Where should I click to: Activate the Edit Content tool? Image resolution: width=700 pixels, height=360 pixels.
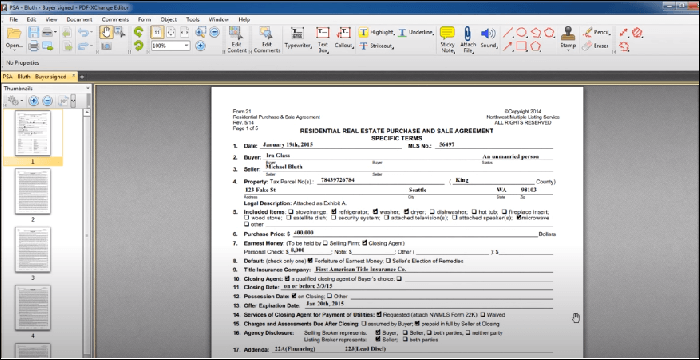(x=237, y=40)
